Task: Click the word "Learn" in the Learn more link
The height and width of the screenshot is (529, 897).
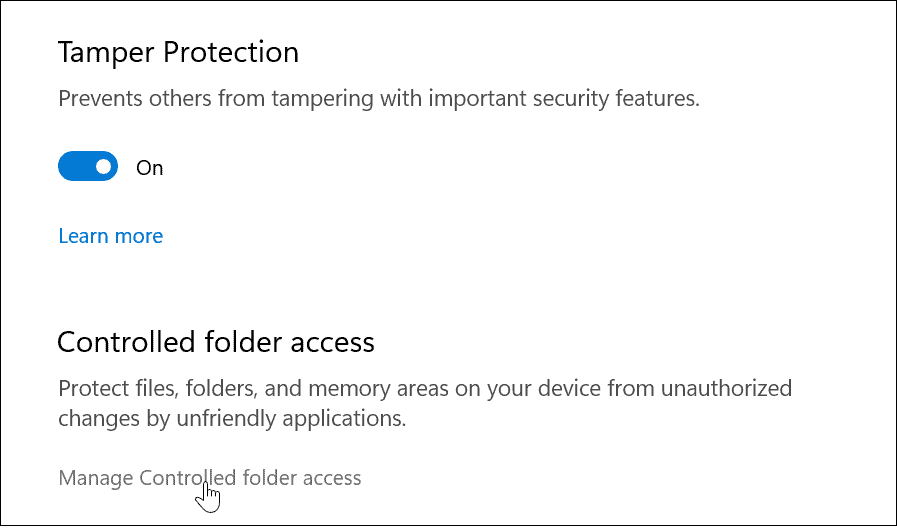Action: [83, 236]
